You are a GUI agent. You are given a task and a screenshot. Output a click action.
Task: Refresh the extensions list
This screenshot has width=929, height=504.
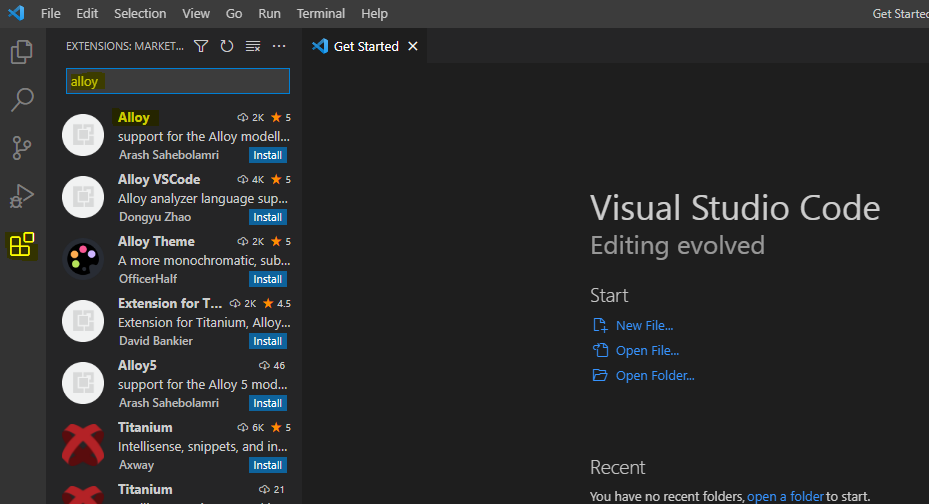point(227,46)
